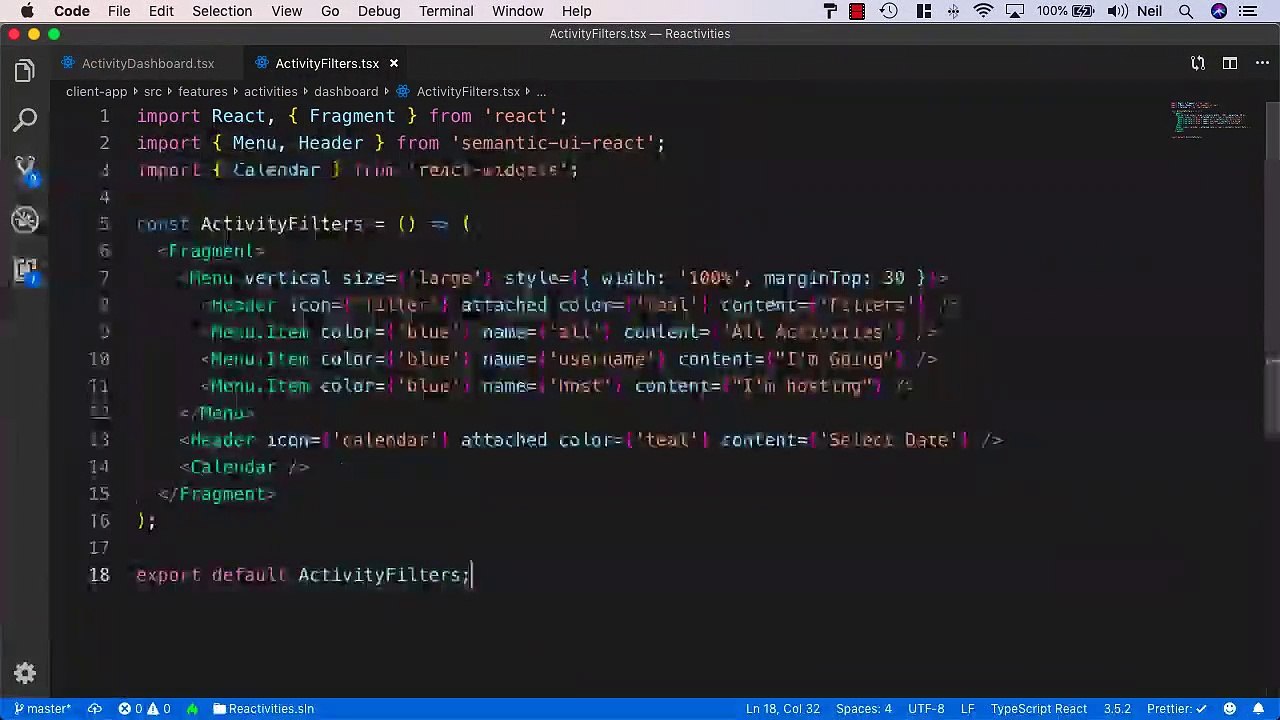Screen dimensions: 1280x720
Task: Select the features breadcrumb segment
Action: [x=202, y=91]
